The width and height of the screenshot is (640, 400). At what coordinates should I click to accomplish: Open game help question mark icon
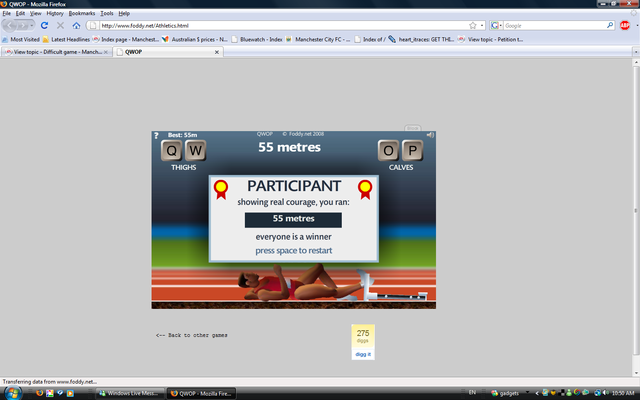pyautogui.click(x=156, y=136)
